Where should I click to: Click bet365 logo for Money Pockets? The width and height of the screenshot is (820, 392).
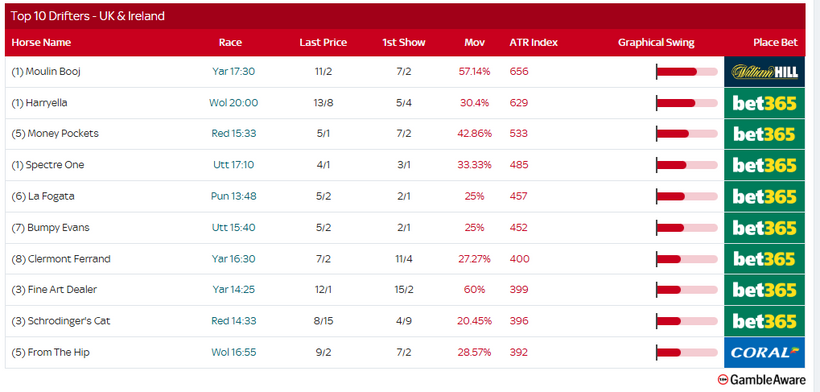click(765, 134)
